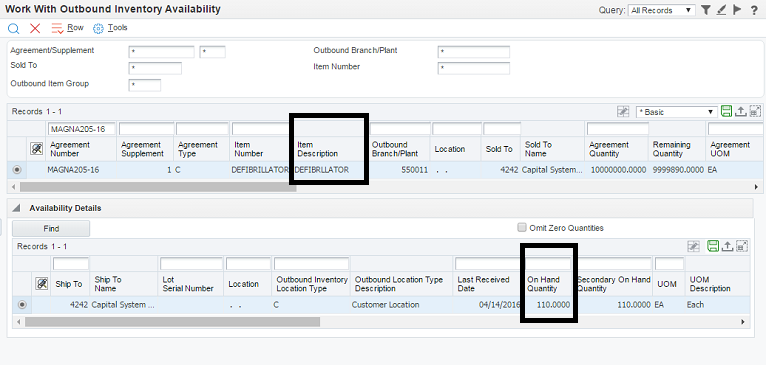Toggle Omit Zero Quantities checkbox
Viewport: 766px width, 365px height.
click(x=522, y=227)
